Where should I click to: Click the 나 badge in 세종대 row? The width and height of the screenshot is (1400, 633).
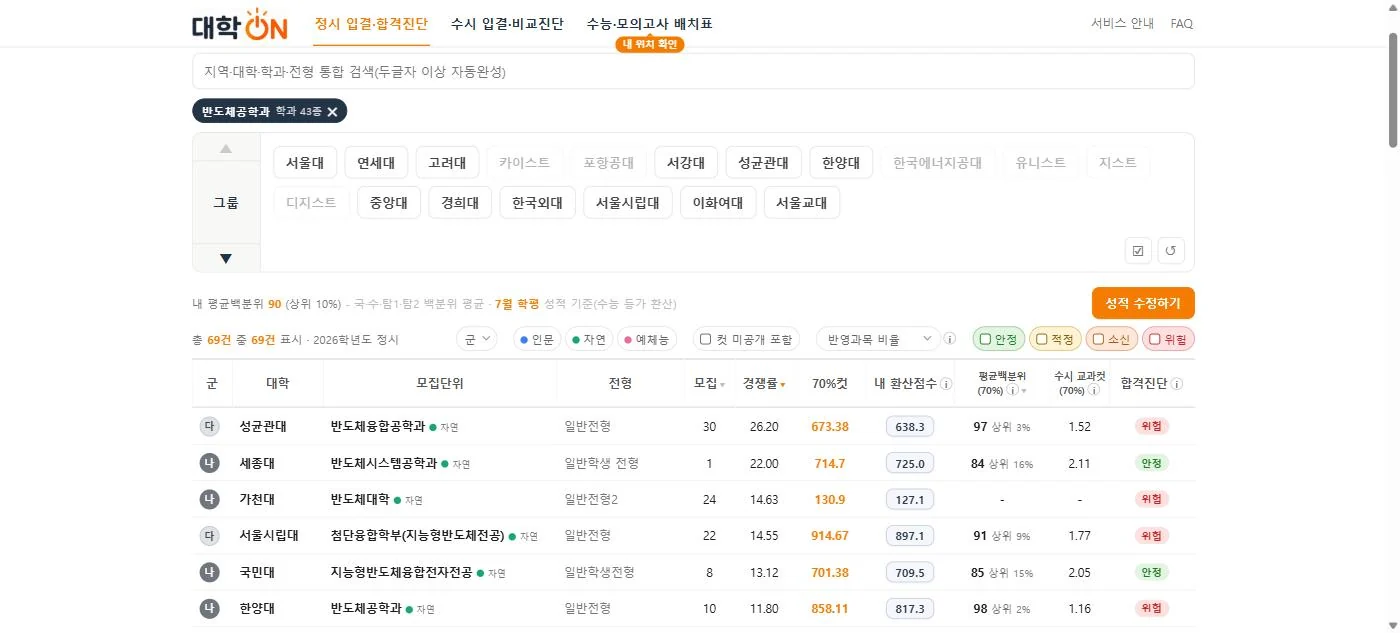209,463
